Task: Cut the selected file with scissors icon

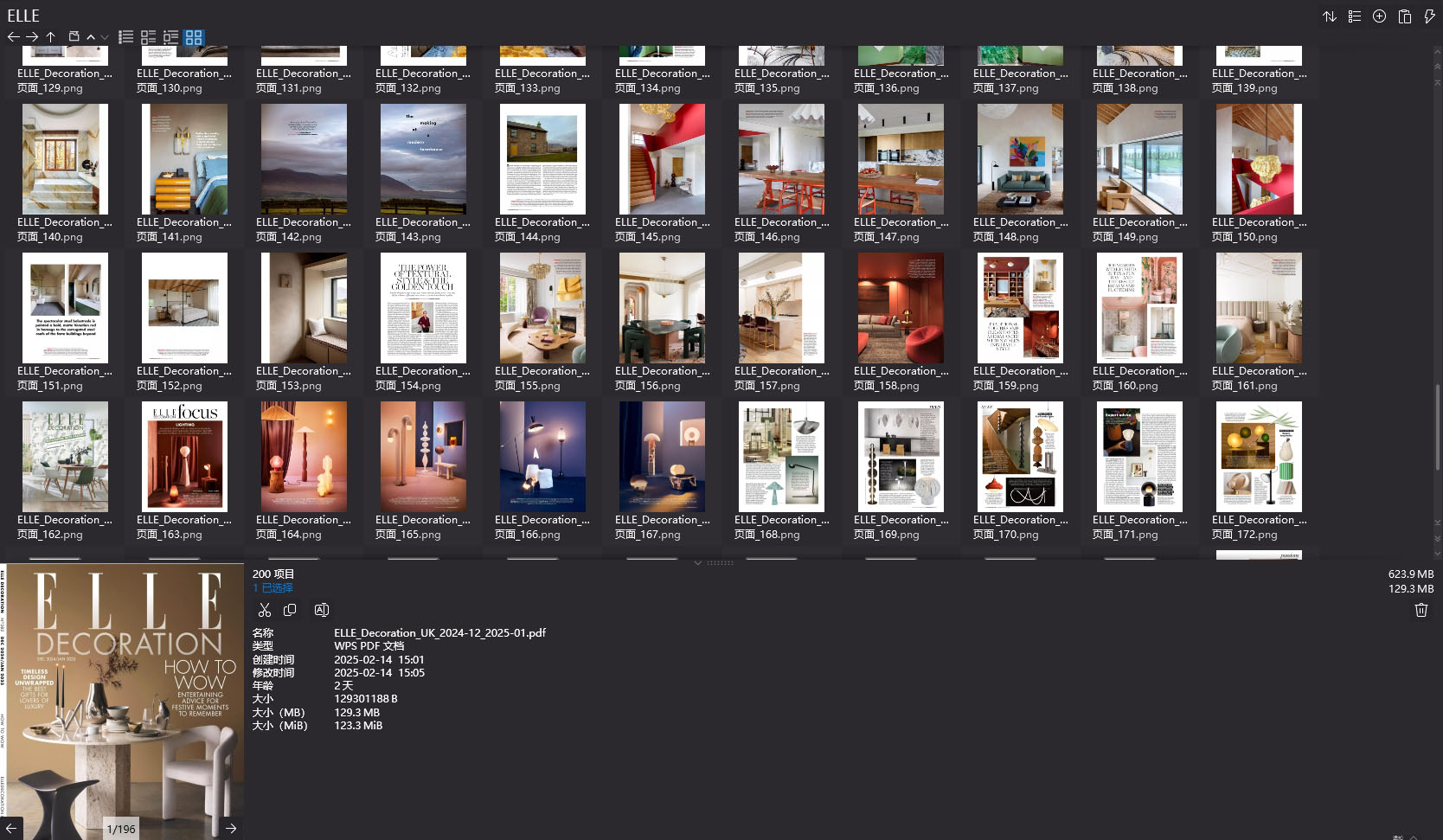Action: tap(265, 610)
